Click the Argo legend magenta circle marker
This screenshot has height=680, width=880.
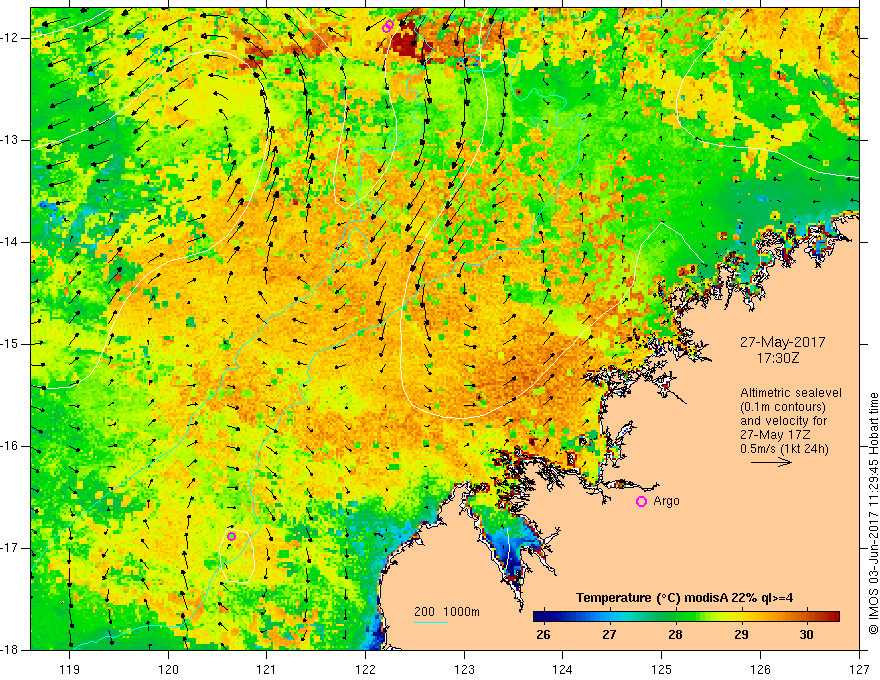(641, 502)
